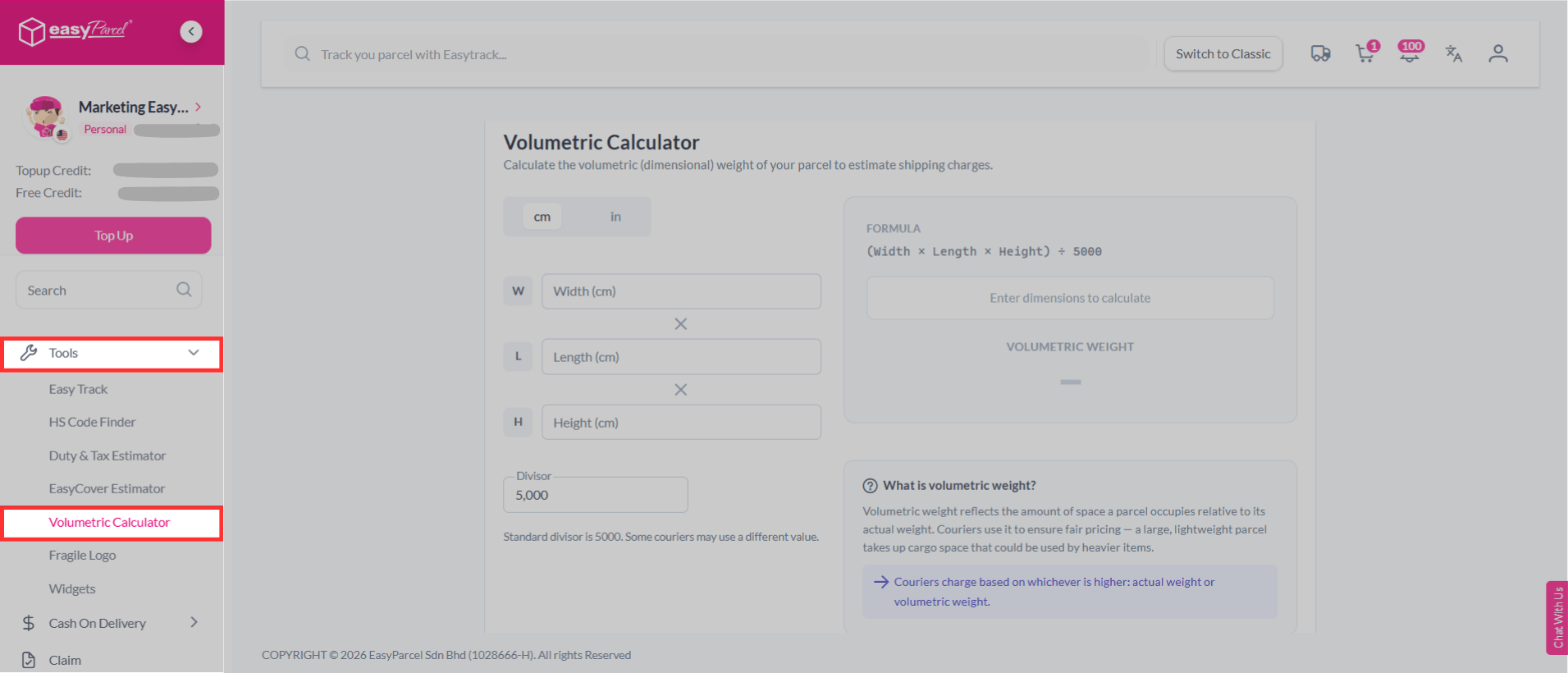Focus the Height (cm) field
The height and width of the screenshot is (673, 1568).
coord(681,423)
